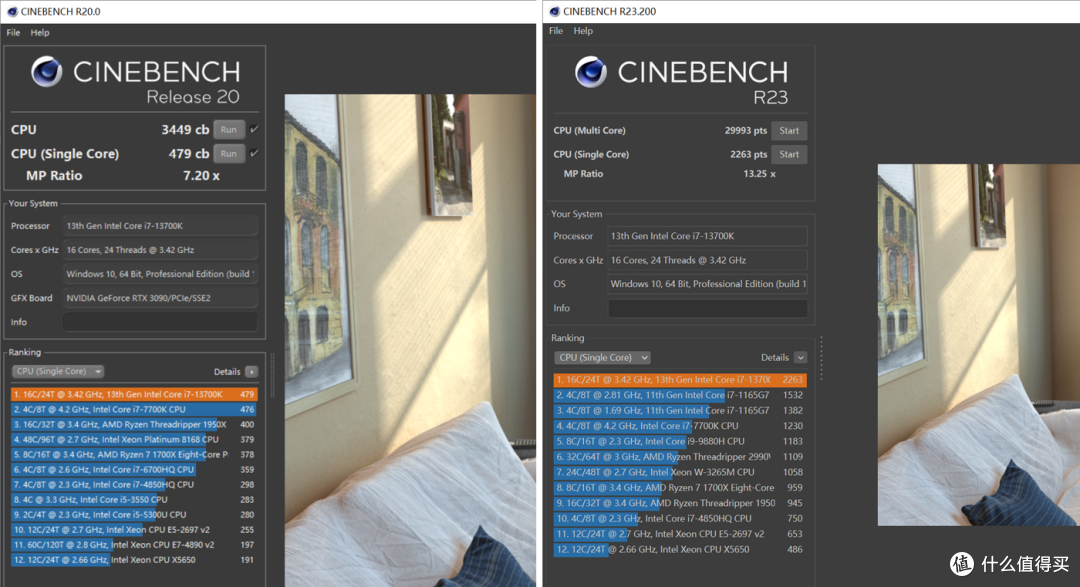The height and width of the screenshot is (587, 1080).
Task: Select R20 ranking row i5-5300U 280
Action: 134,515
